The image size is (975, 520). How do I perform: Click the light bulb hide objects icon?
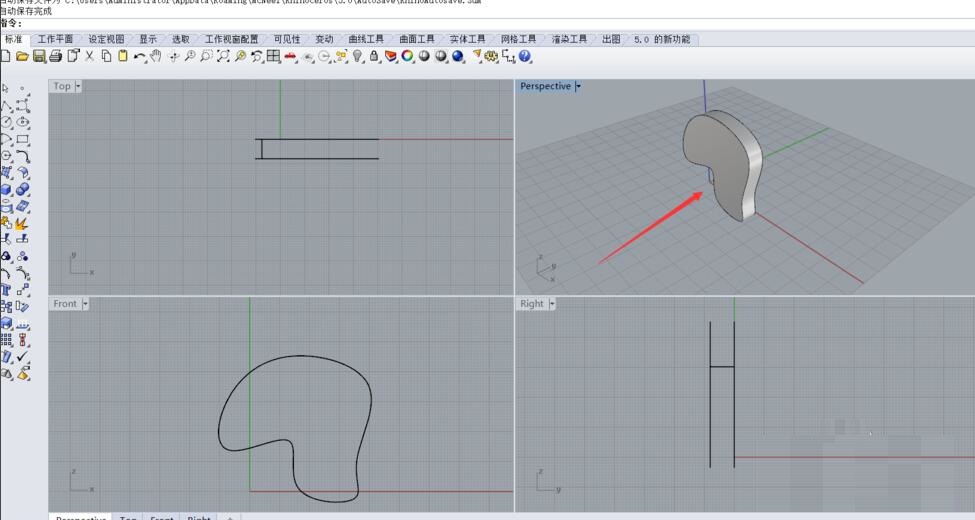point(358,57)
